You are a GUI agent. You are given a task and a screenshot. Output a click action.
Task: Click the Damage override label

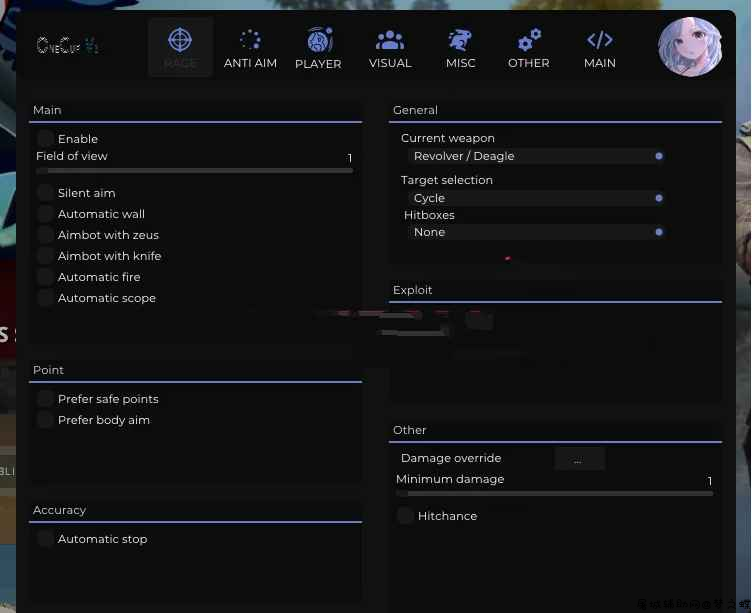(x=451, y=458)
